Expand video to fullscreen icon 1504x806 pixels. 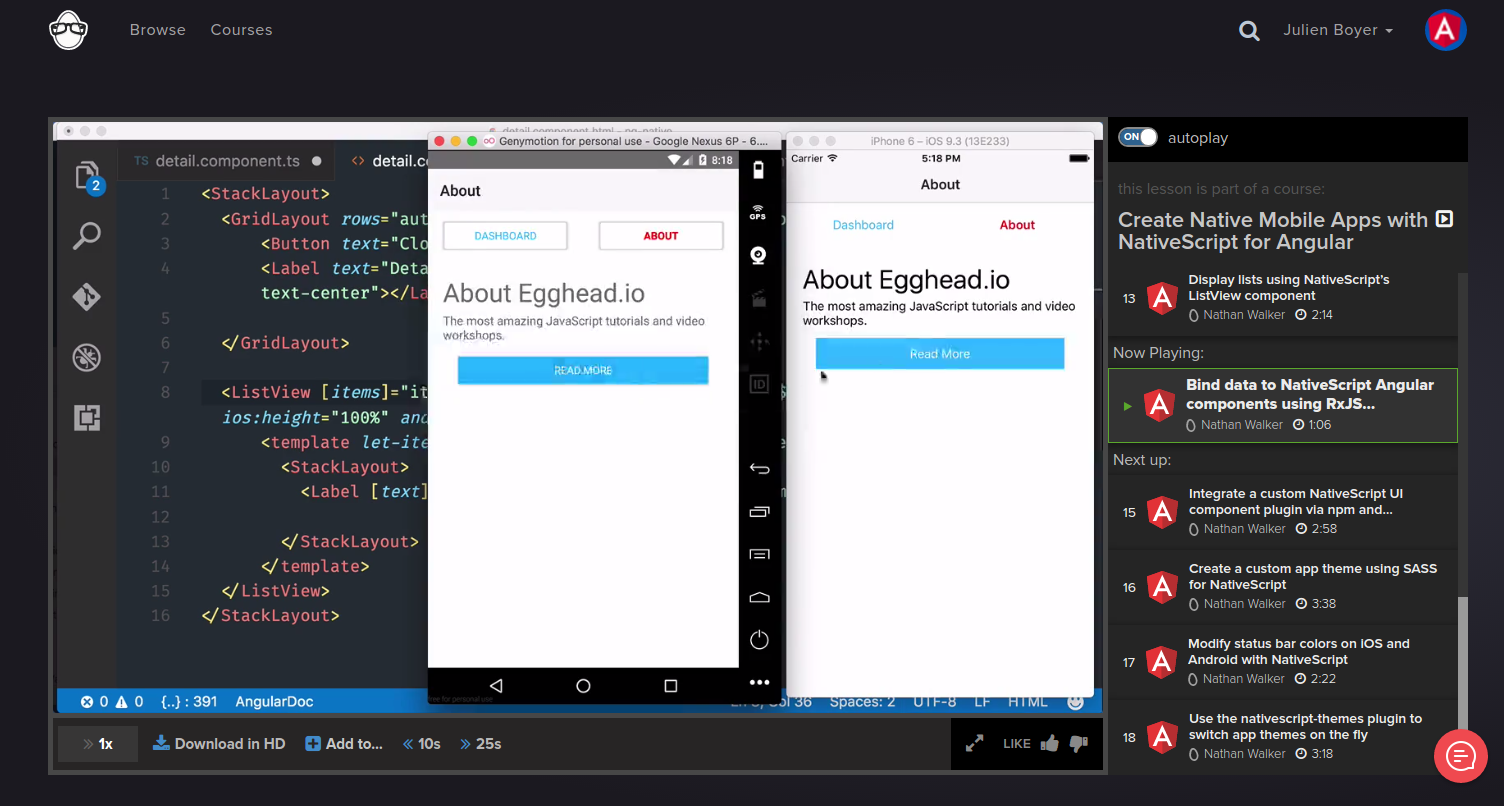coord(974,744)
